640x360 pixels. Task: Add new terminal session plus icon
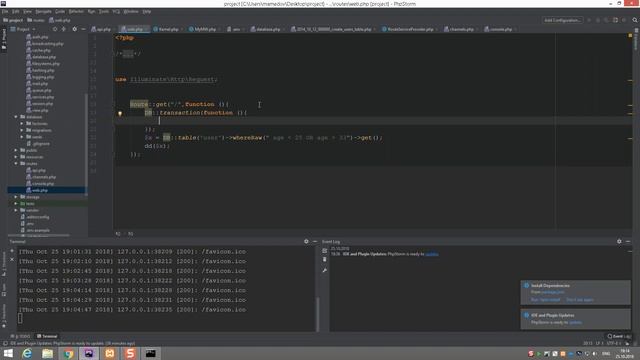[12, 251]
